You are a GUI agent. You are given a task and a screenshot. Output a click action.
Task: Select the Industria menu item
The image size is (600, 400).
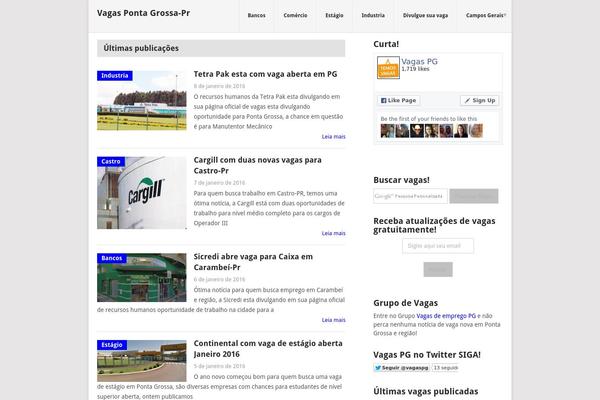click(x=373, y=15)
